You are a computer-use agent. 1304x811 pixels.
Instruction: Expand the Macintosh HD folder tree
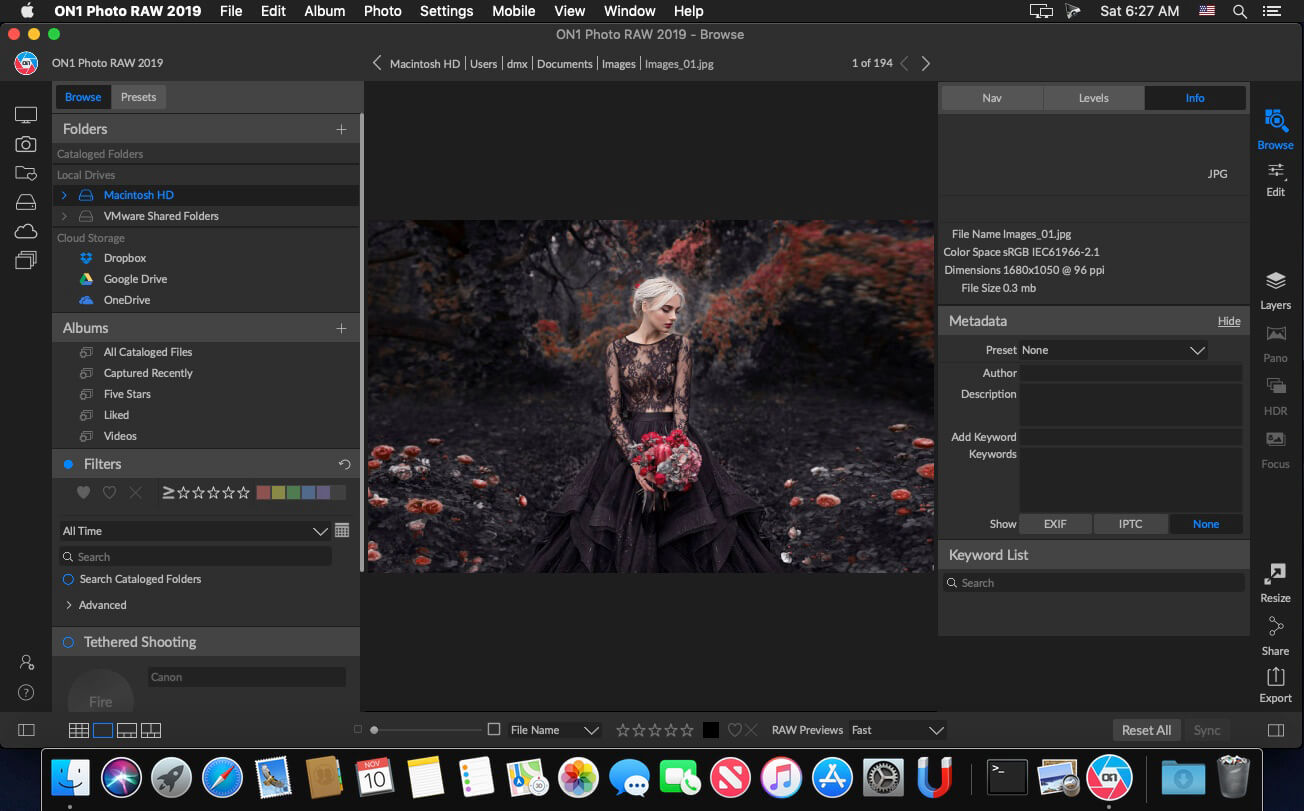pyautogui.click(x=64, y=195)
